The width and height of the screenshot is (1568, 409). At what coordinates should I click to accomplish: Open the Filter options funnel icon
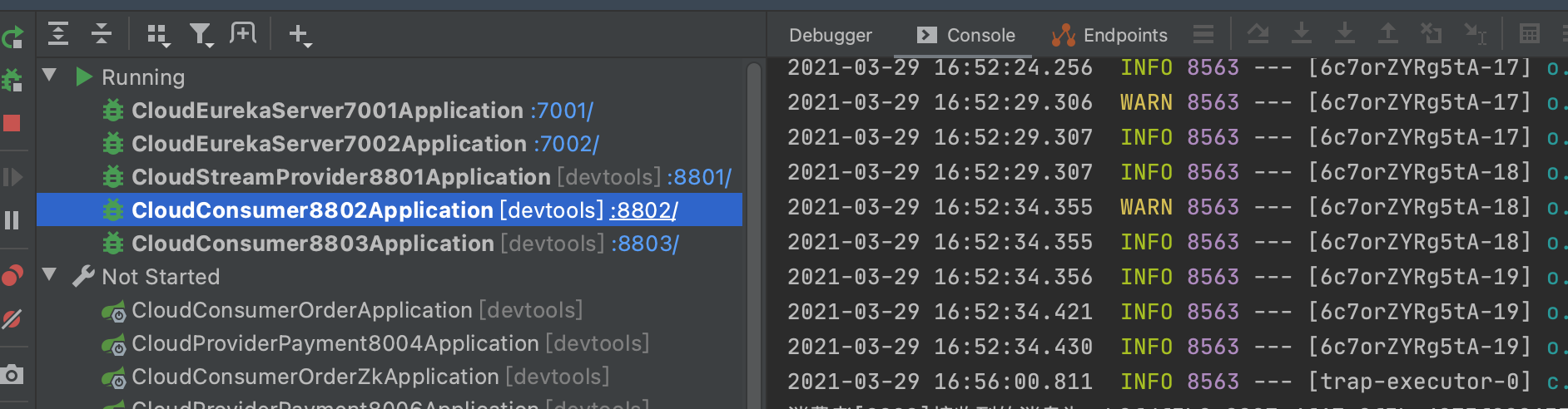[x=201, y=34]
